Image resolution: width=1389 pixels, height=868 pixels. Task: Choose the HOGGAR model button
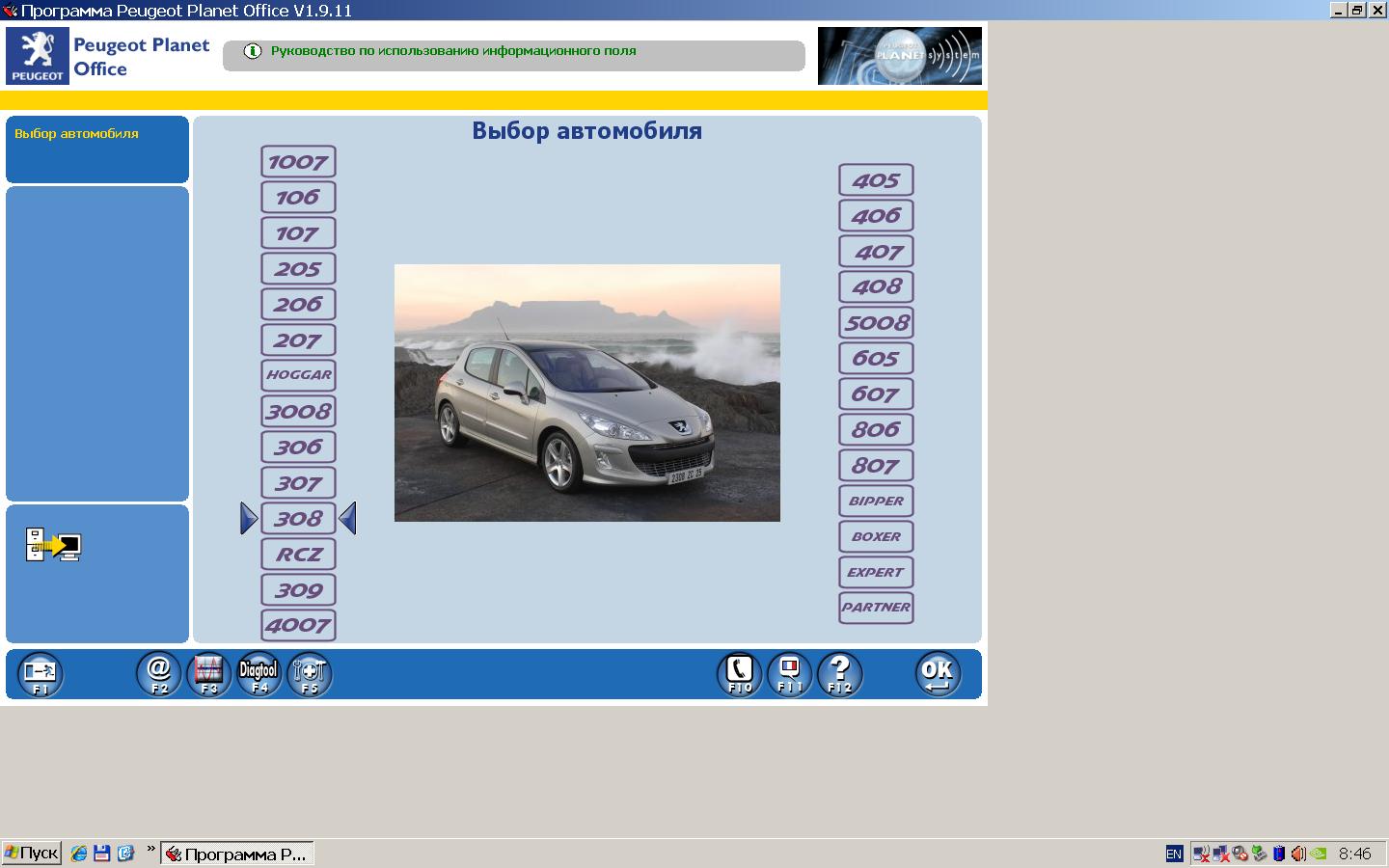[298, 375]
